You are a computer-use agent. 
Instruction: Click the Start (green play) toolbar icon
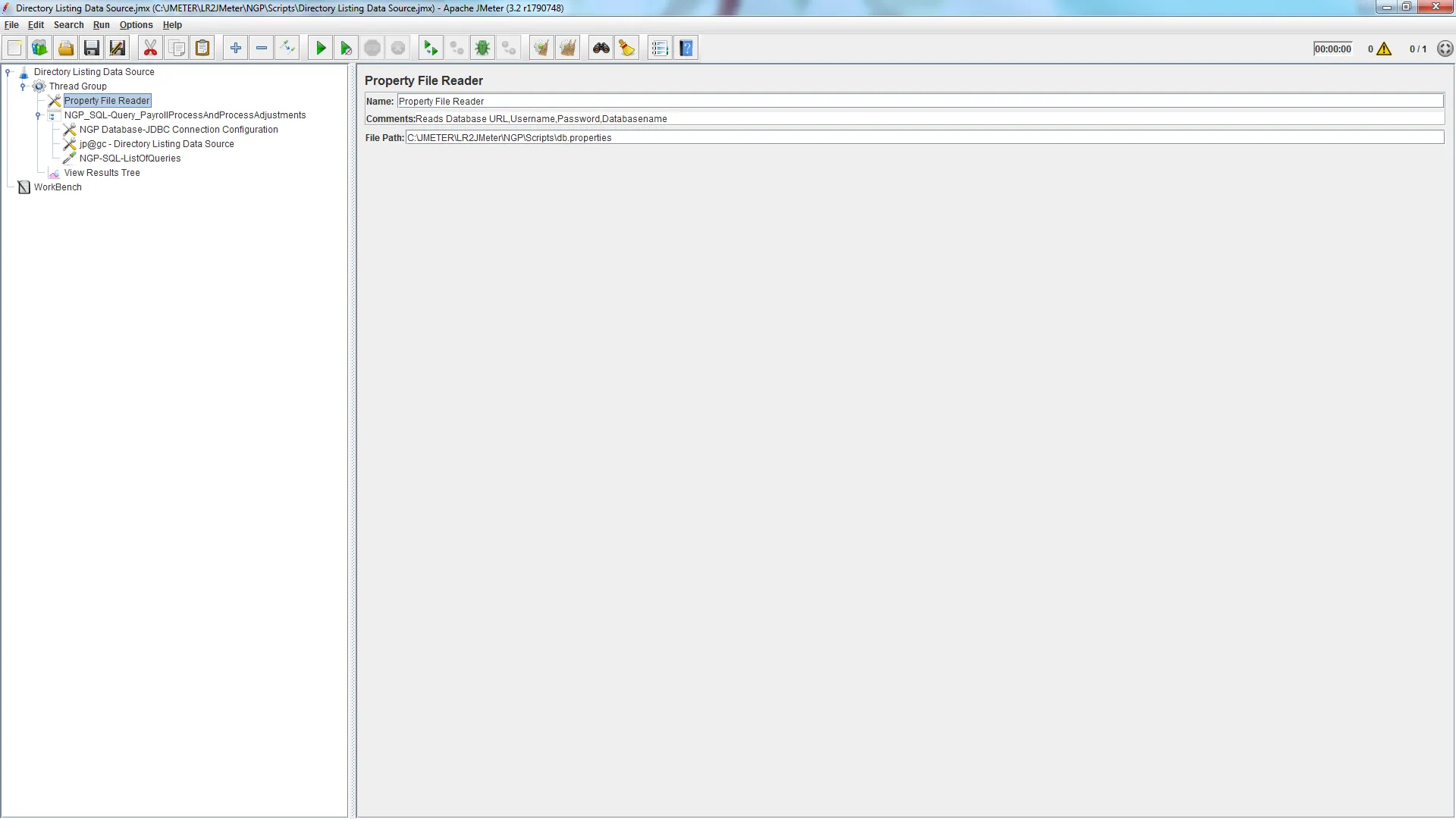[x=321, y=49]
